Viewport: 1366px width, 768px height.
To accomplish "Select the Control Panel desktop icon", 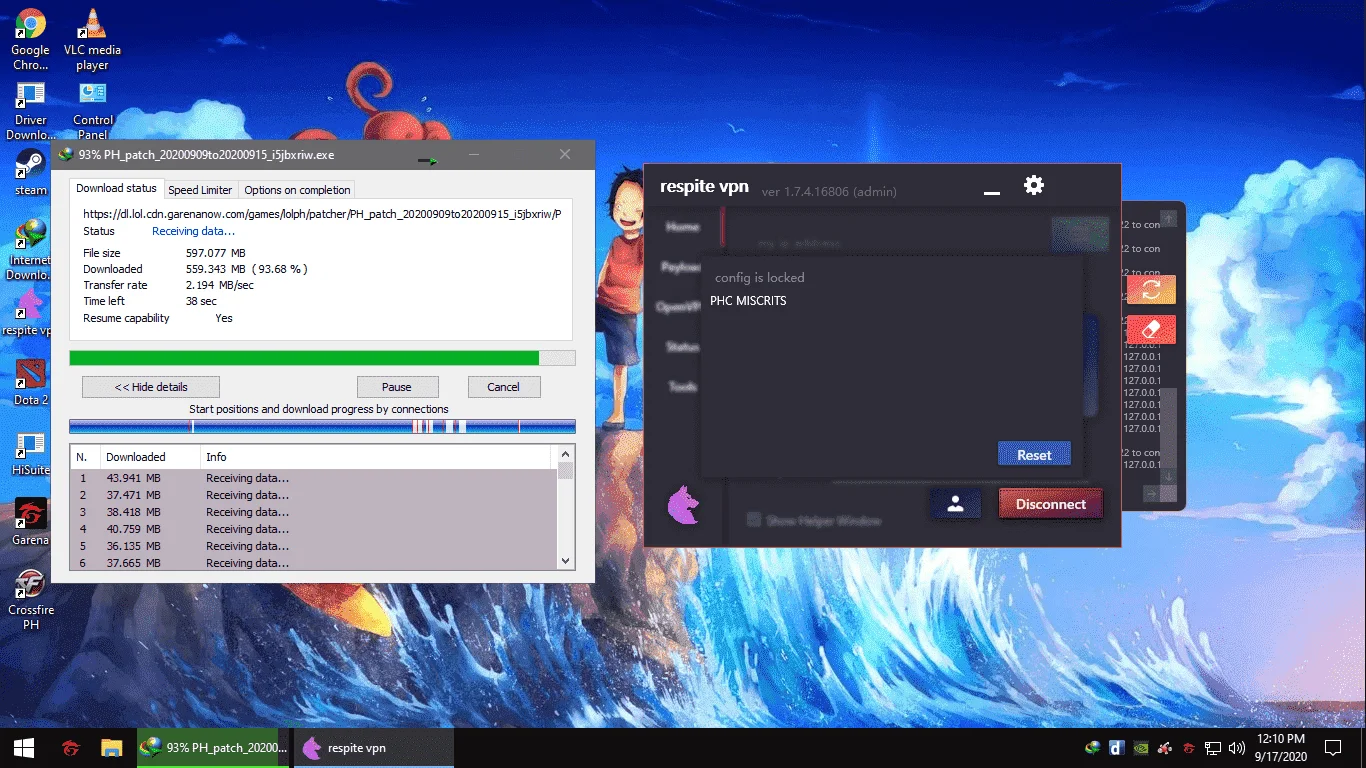I will [x=93, y=111].
